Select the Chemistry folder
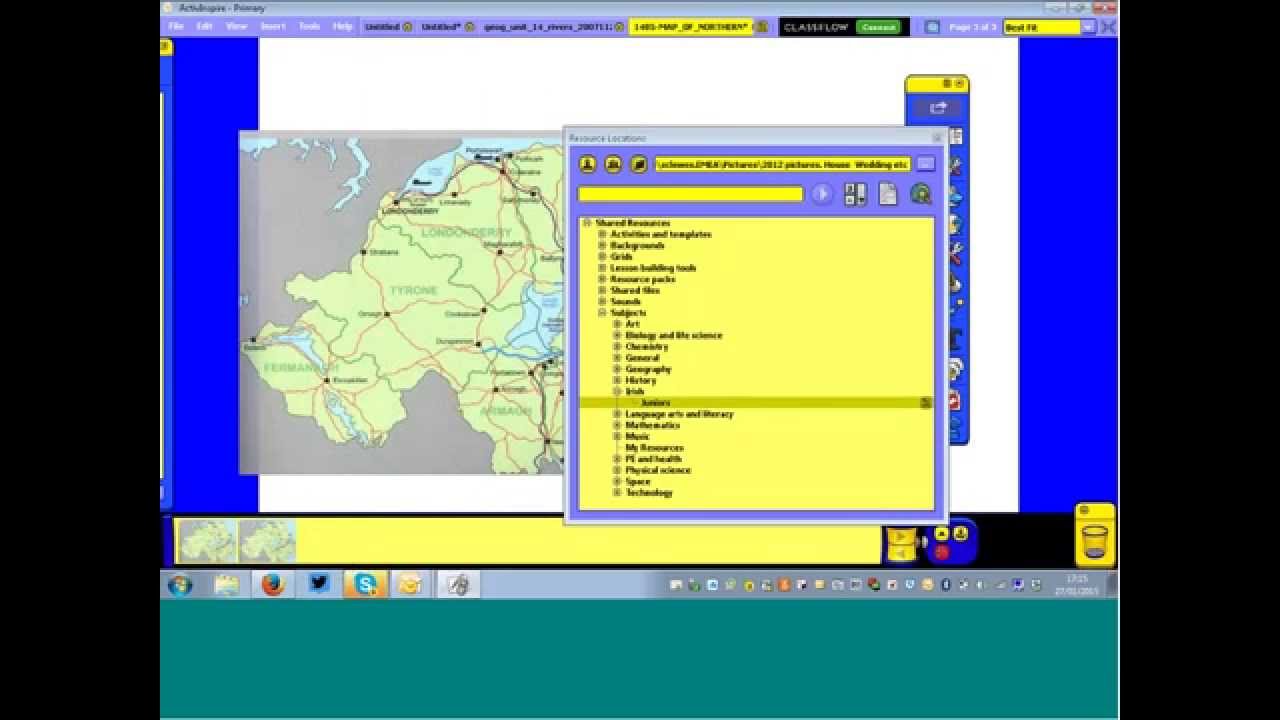Screen dimensions: 1280x720 tap(646, 347)
